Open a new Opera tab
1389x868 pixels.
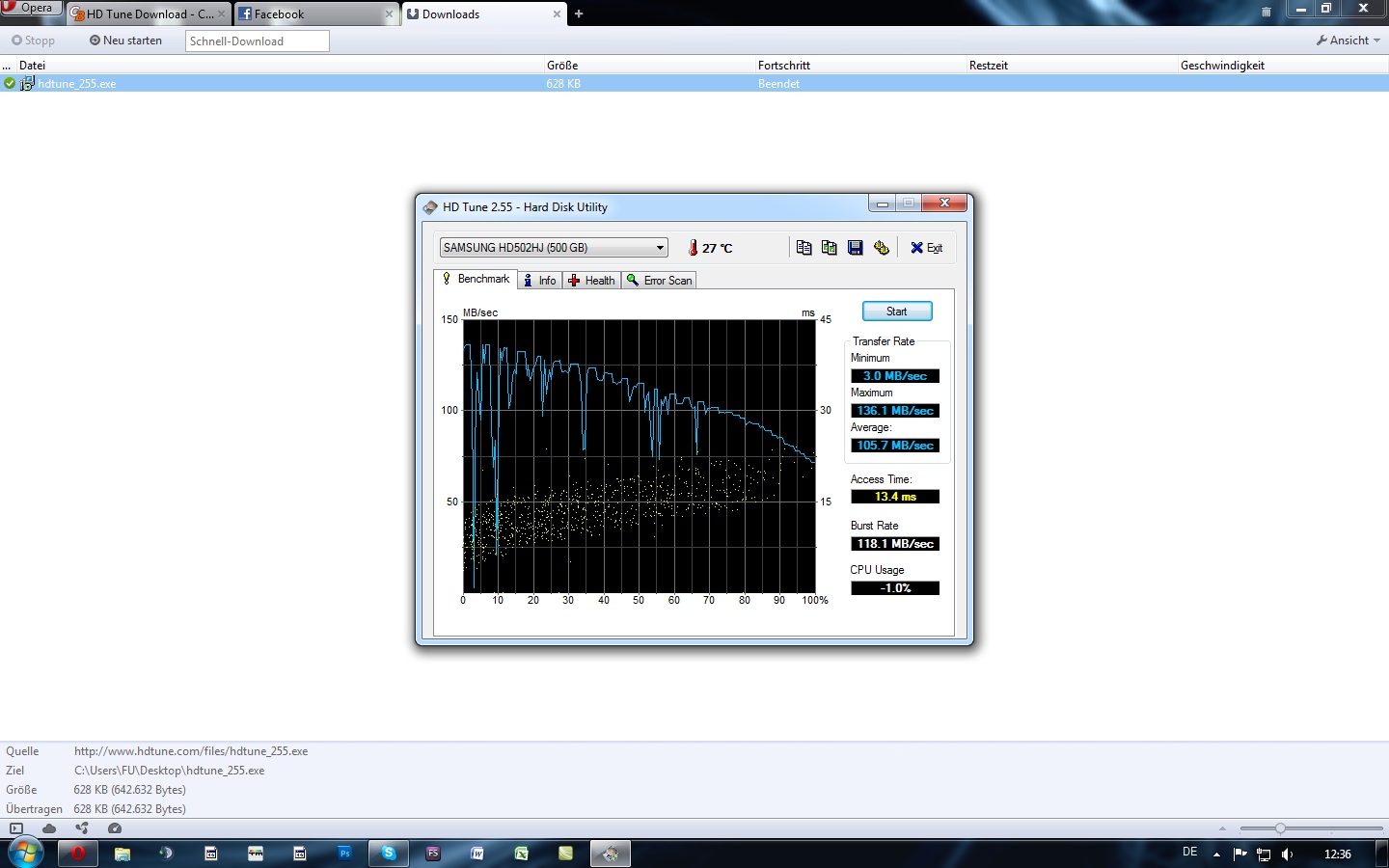[x=579, y=14]
